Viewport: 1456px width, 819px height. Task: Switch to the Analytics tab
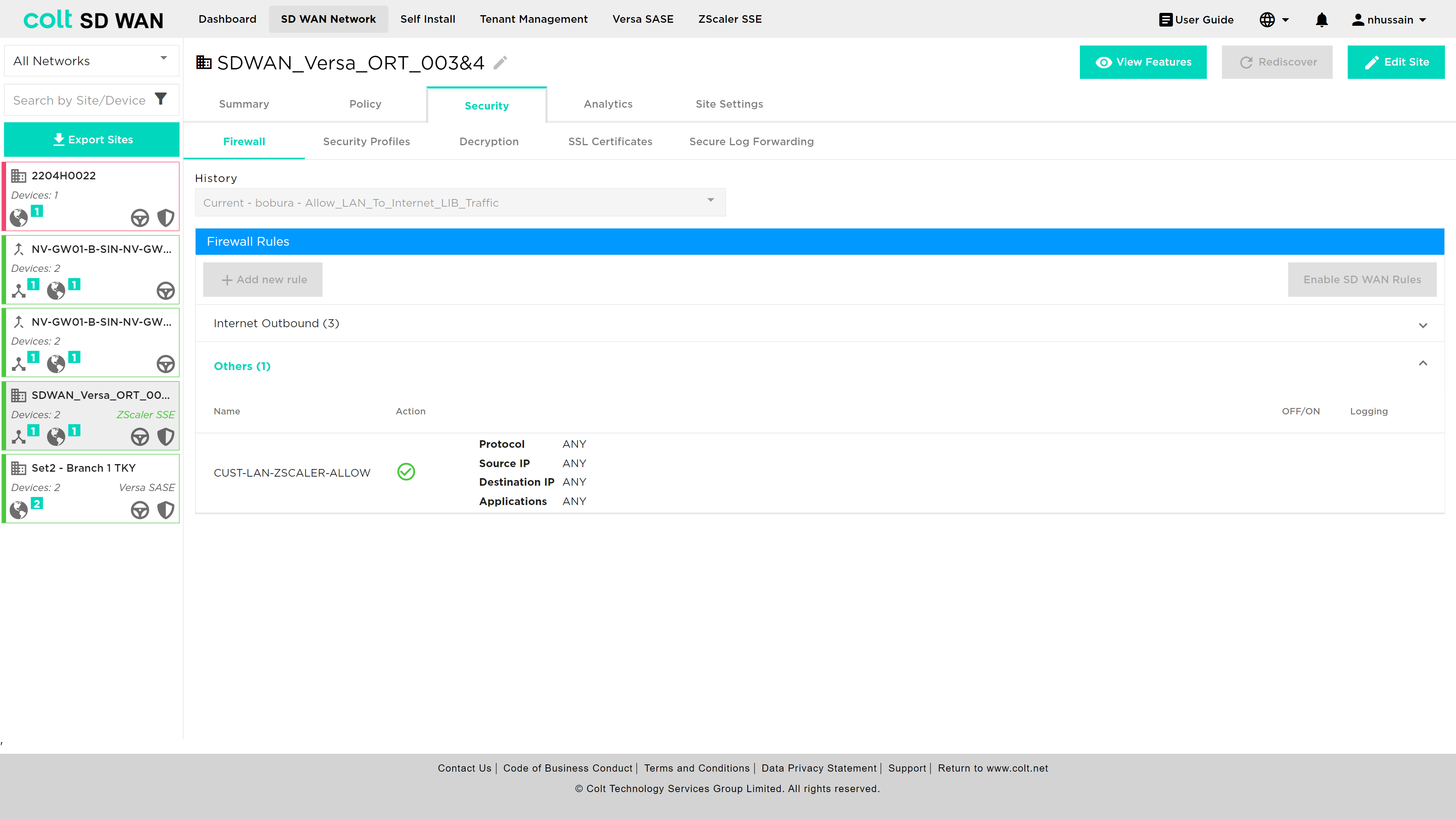click(x=608, y=104)
